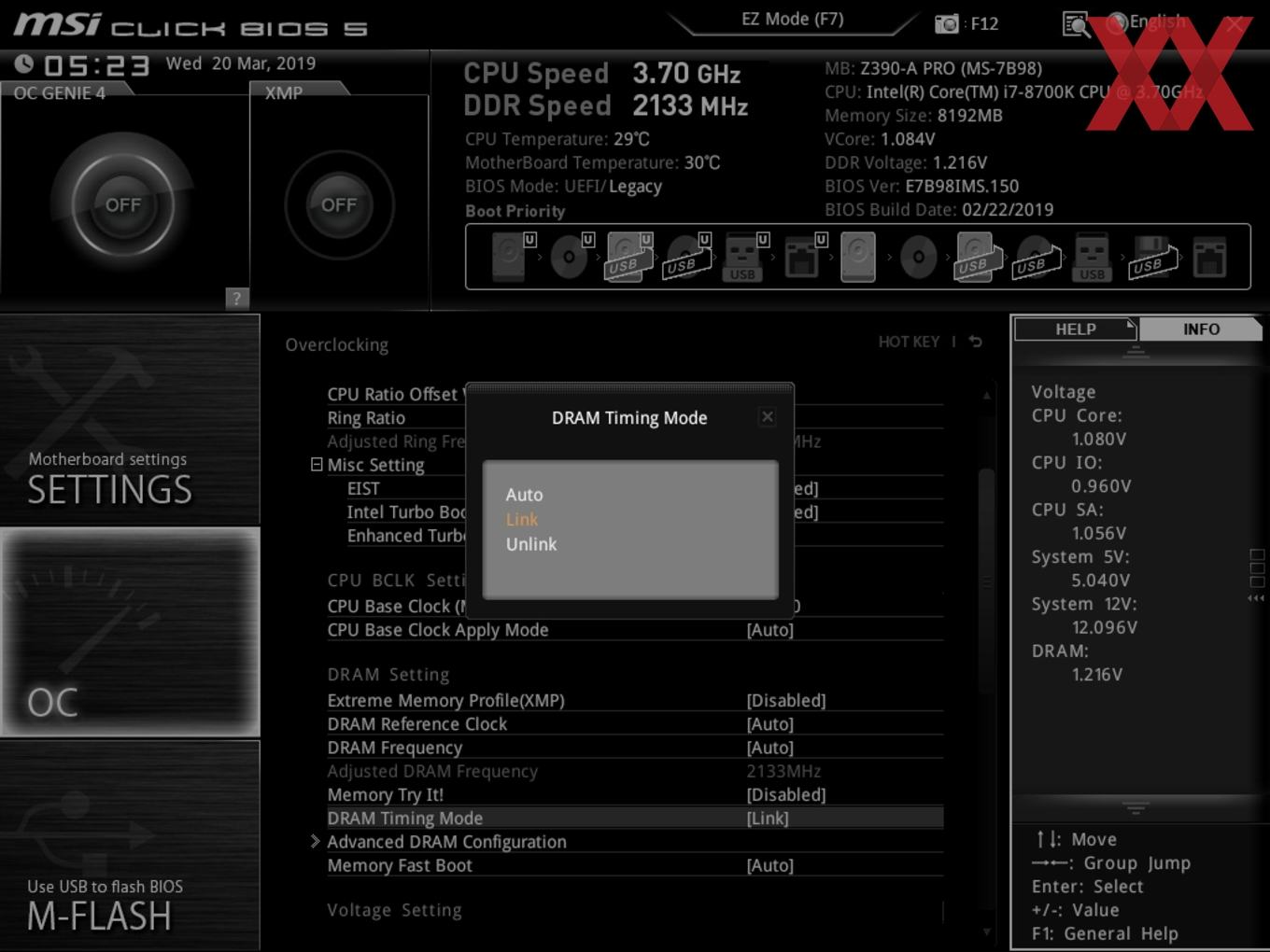Select the OC GENIE 4 panel label

(60, 93)
